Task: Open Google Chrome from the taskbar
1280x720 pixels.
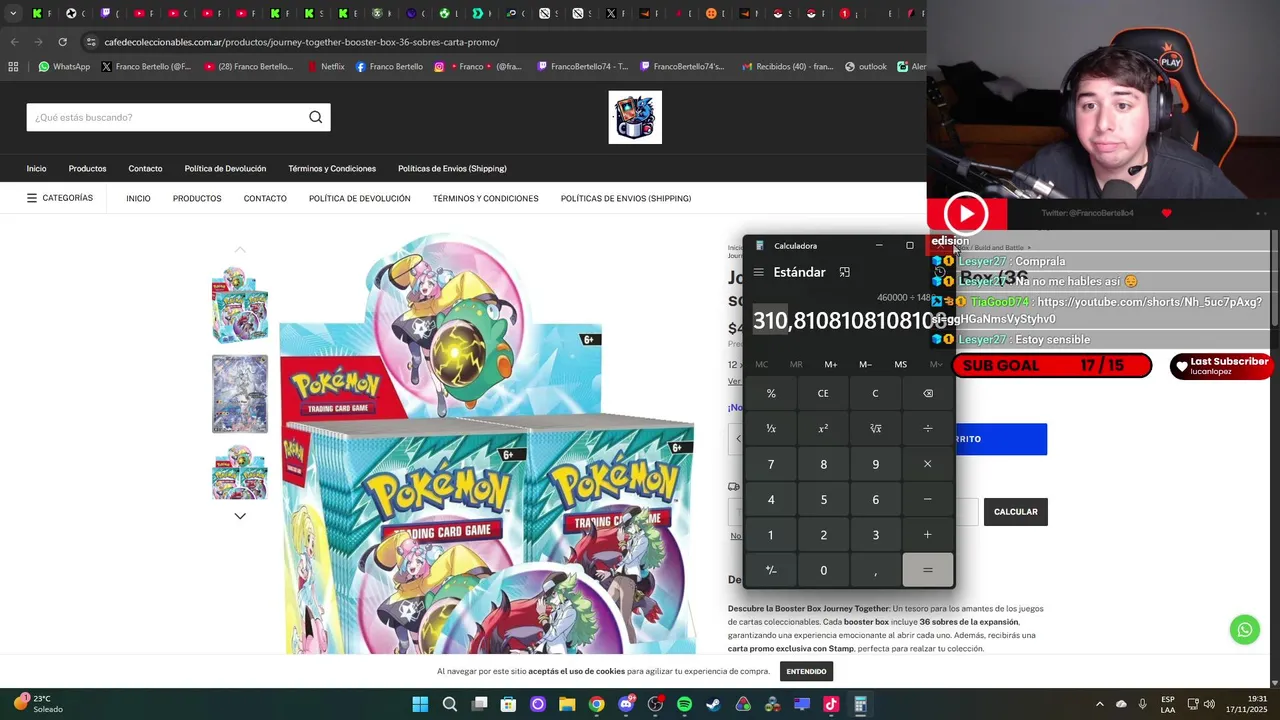Action: (x=596, y=704)
